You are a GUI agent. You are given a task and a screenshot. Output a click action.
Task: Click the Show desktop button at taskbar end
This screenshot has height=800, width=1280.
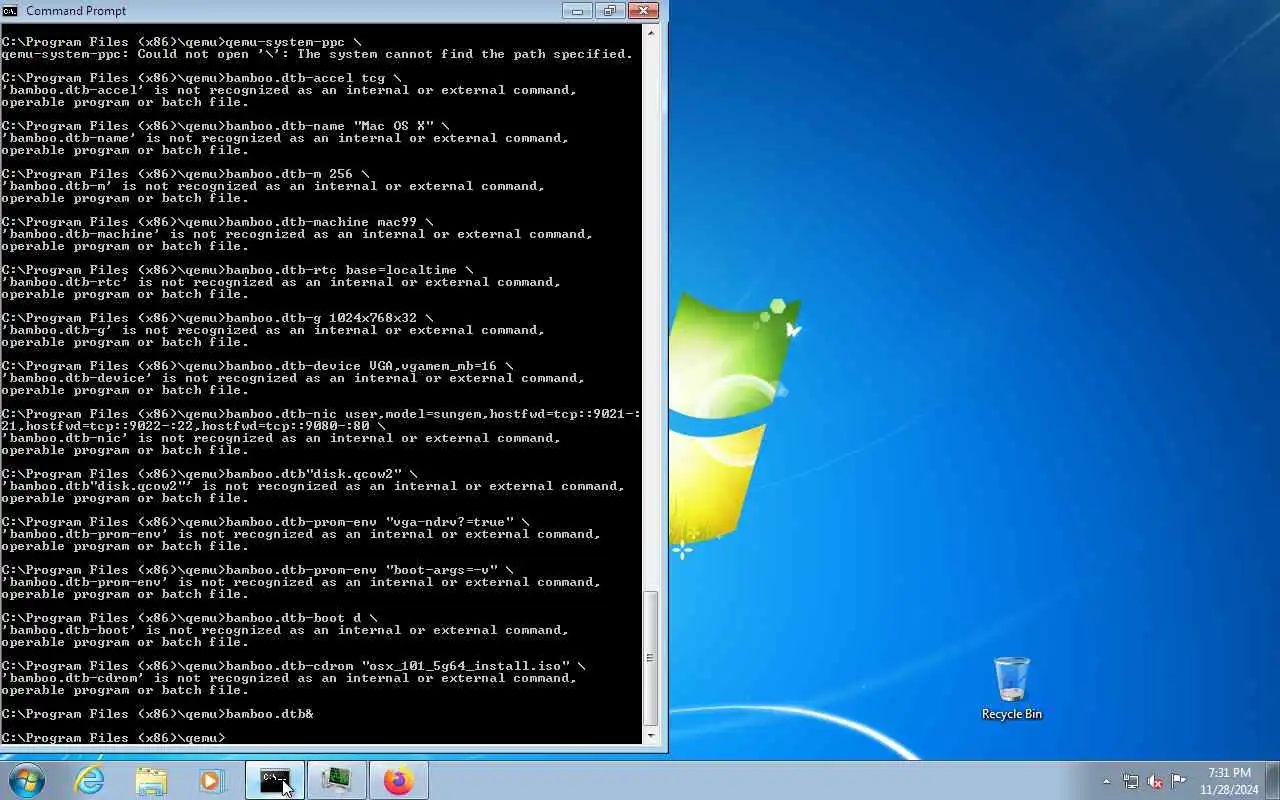(x=1273, y=780)
